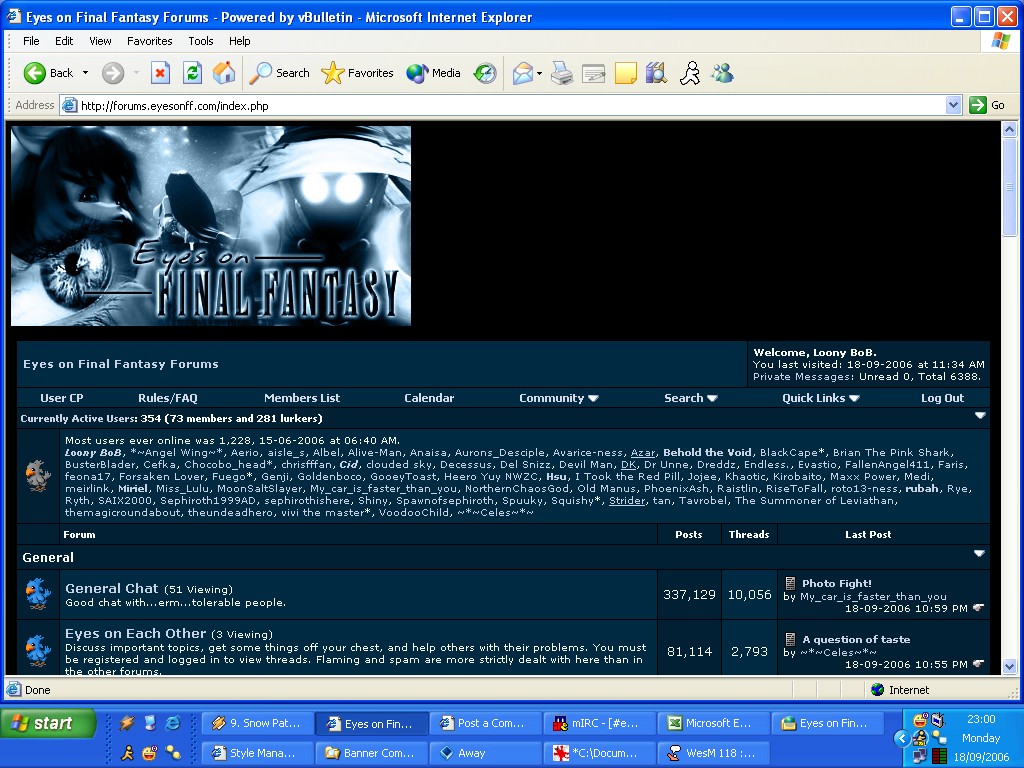View Currently Active Users list link
Viewport: 1024px width, 768px height.
[x=79, y=419]
